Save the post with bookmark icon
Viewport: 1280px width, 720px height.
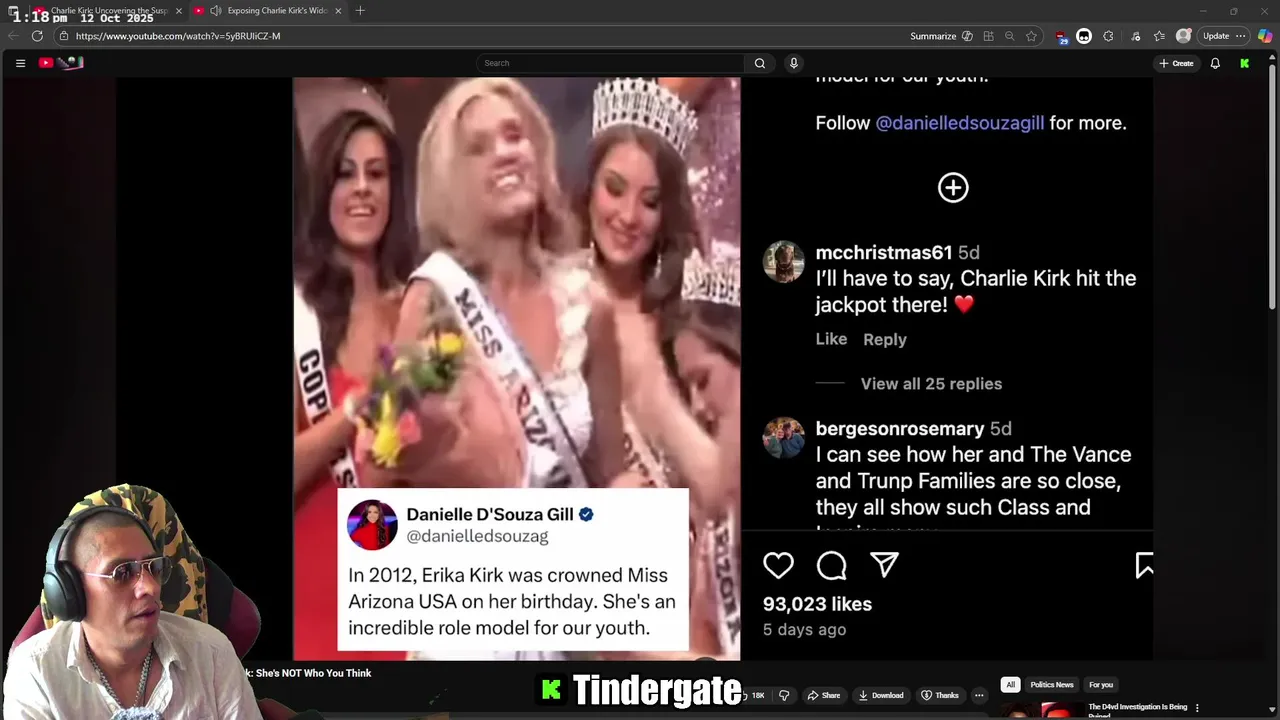tap(1145, 566)
